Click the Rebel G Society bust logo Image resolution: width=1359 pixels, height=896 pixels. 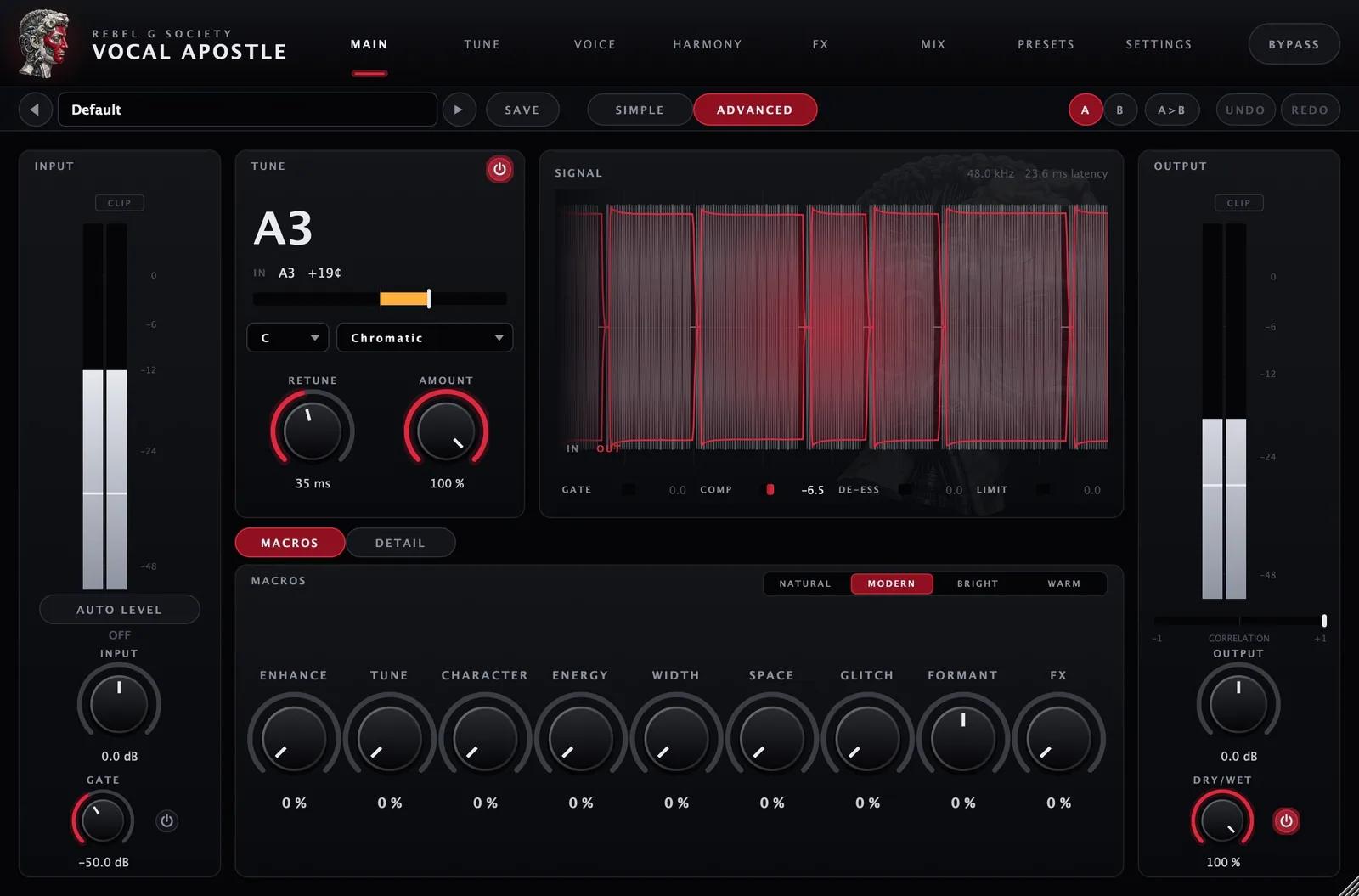point(44,43)
